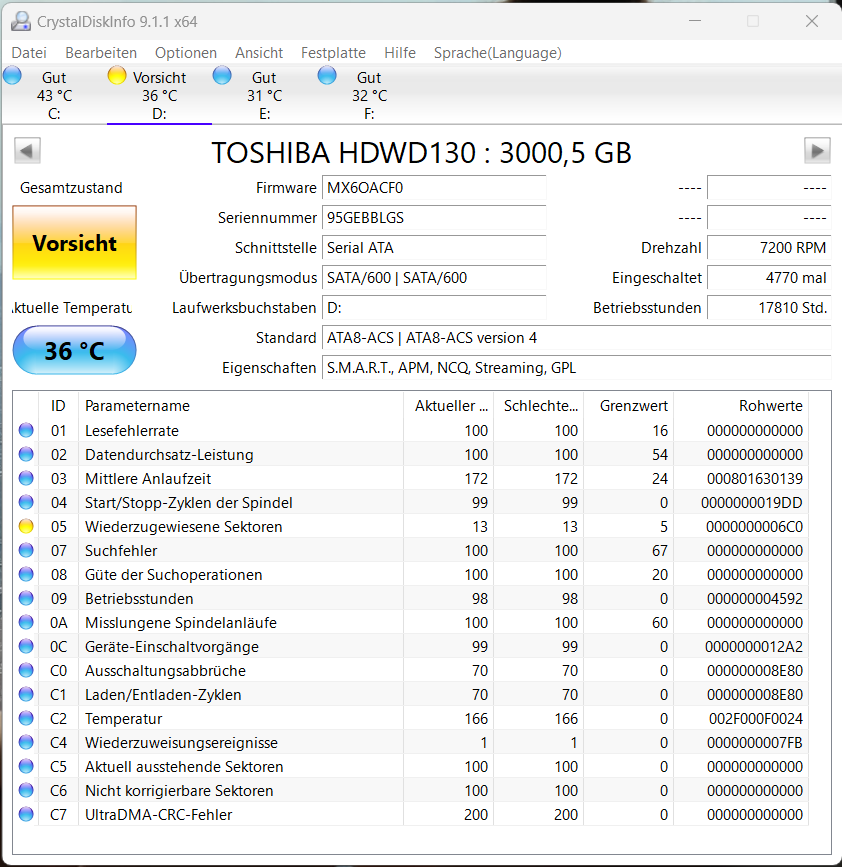Select drive E: status orb (31 °C)
The width and height of the screenshot is (842, 867).
click(x=222, y=76)
